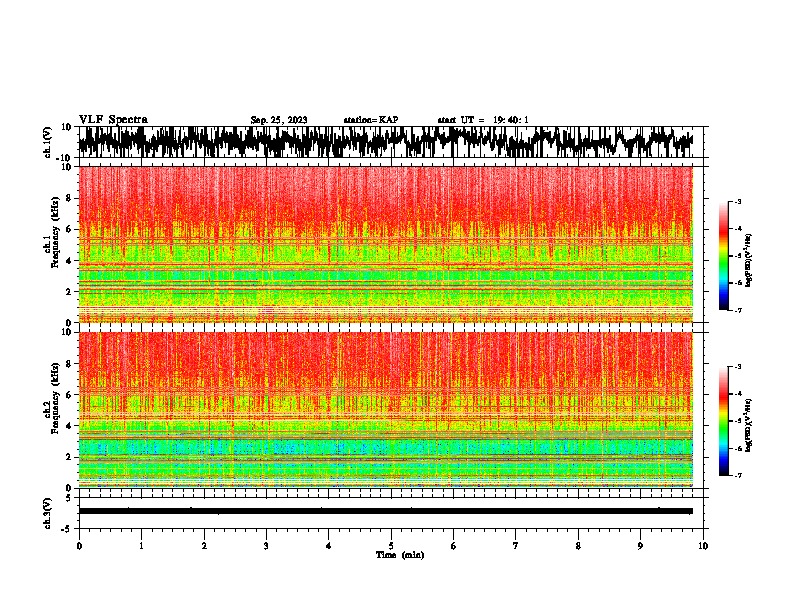Click time axis tick label "7"
Image resolution: width=792 pixels, height=612 pixels.
click(x=516, y=546)
